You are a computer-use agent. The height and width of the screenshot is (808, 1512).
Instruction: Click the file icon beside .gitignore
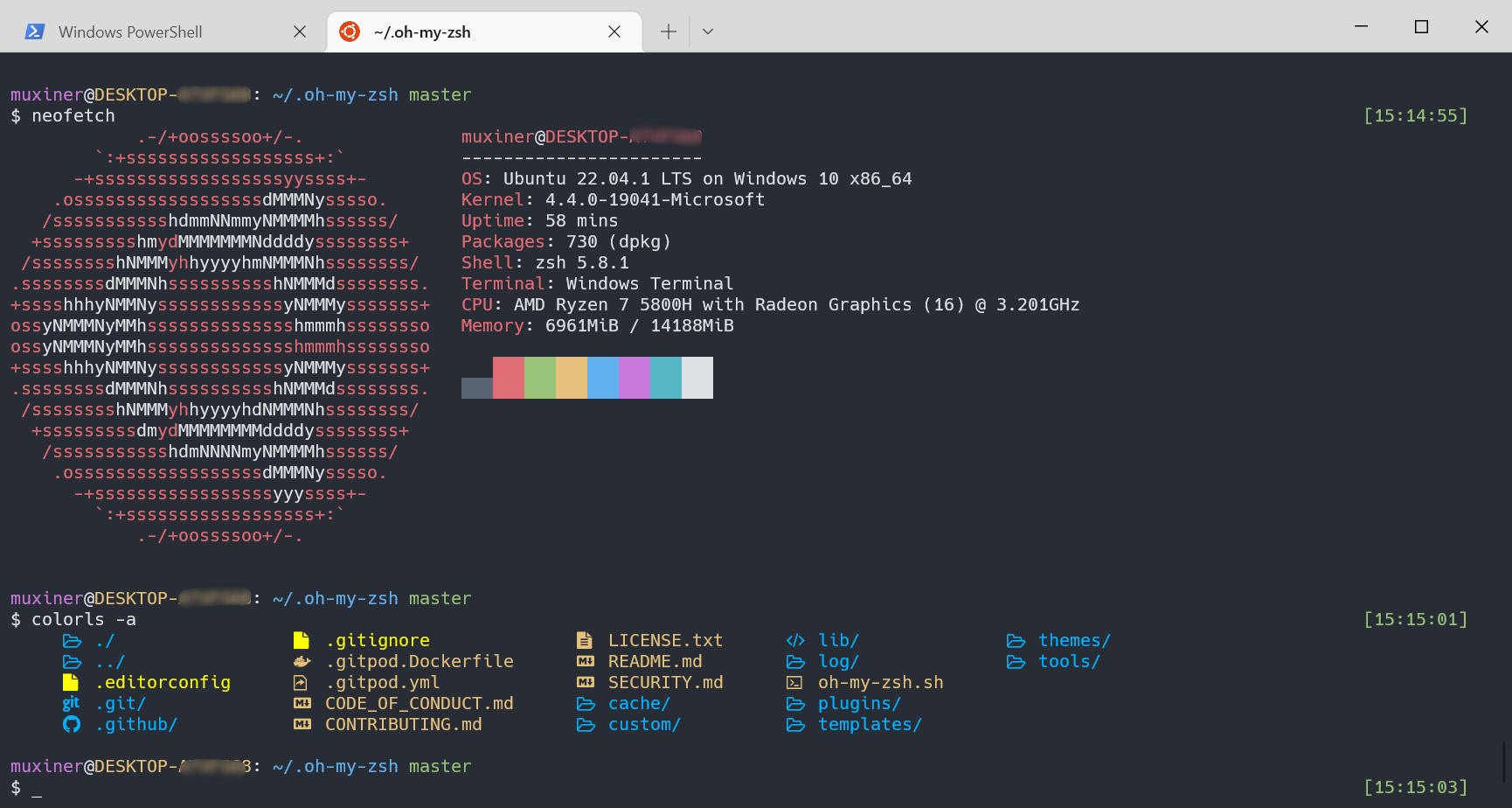302,640
